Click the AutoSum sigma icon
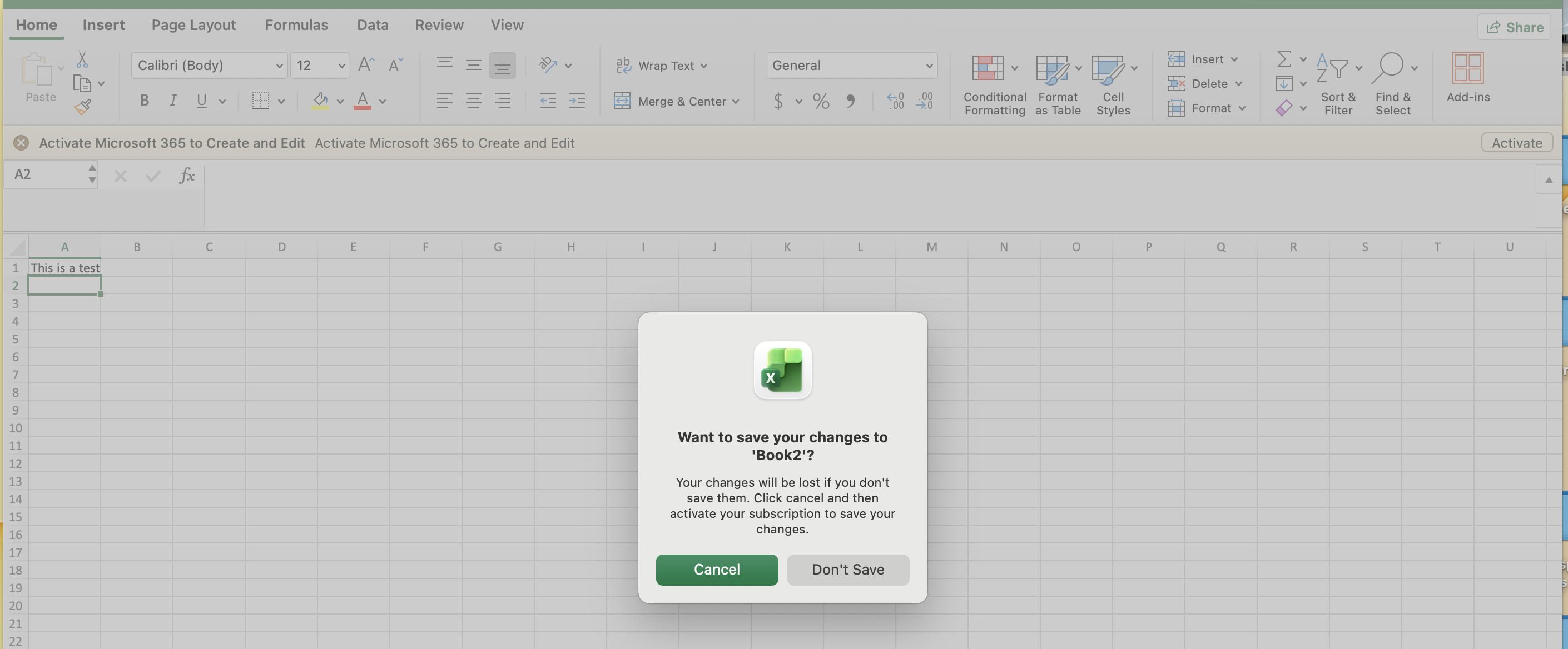Screen dimensions: 1568x649 [1284, 59]
